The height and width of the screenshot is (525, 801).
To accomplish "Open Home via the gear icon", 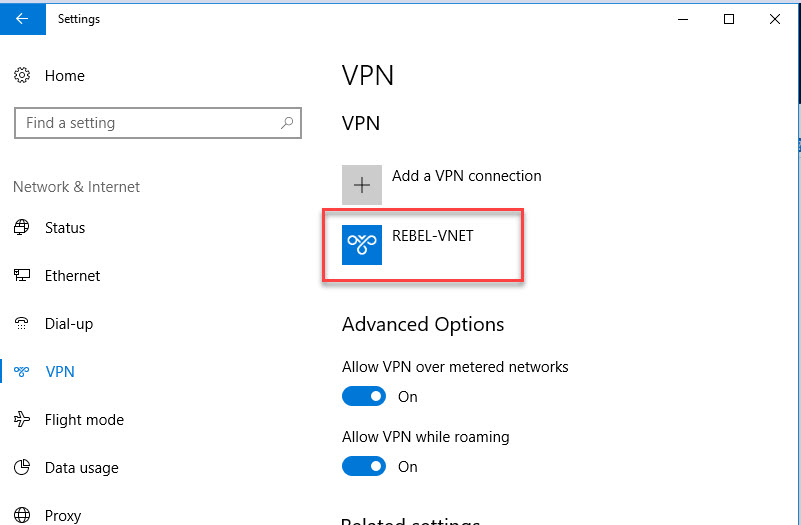I will tap(21, 76).
